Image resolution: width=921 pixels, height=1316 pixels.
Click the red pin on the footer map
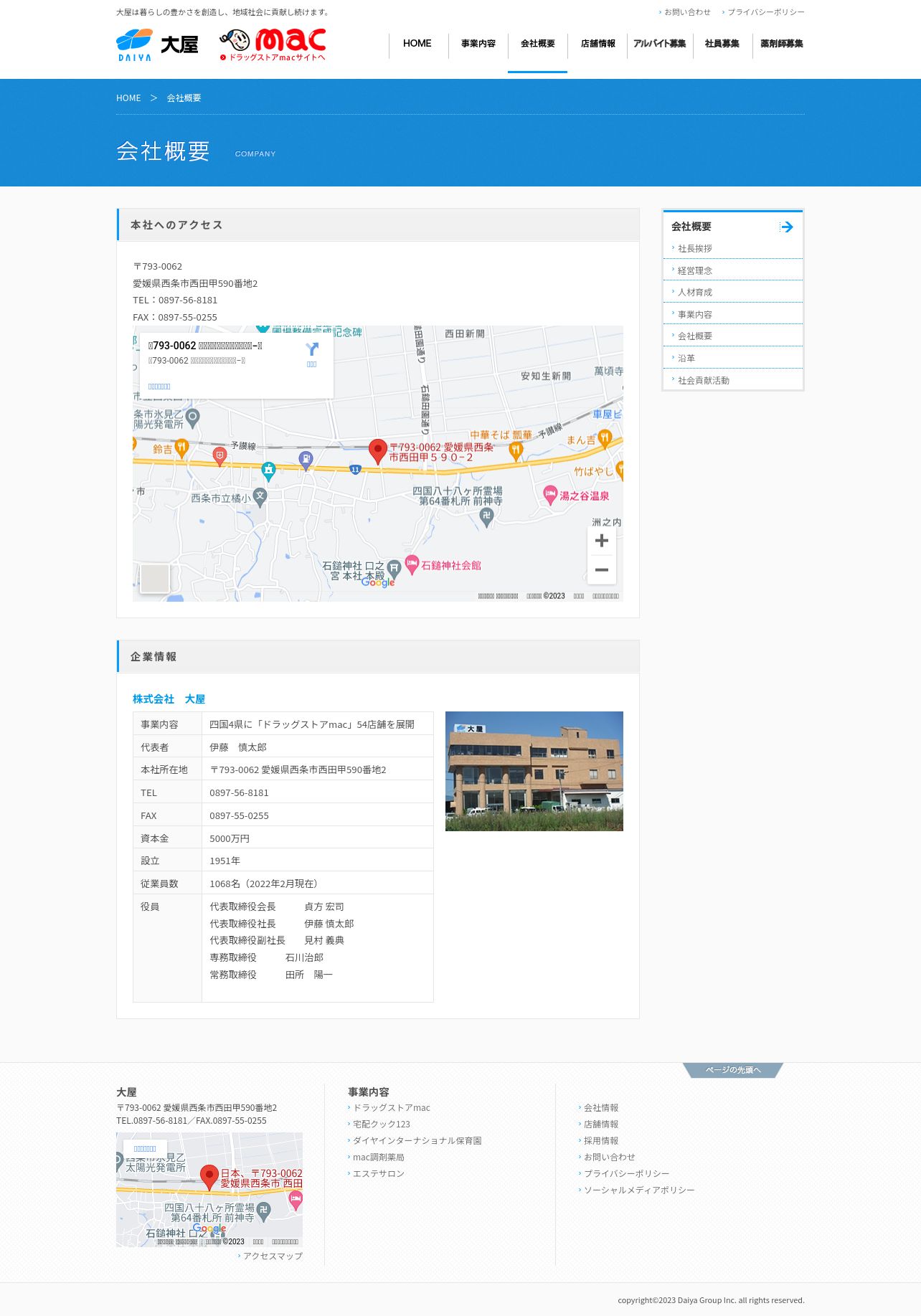[x=209, y=1177]
